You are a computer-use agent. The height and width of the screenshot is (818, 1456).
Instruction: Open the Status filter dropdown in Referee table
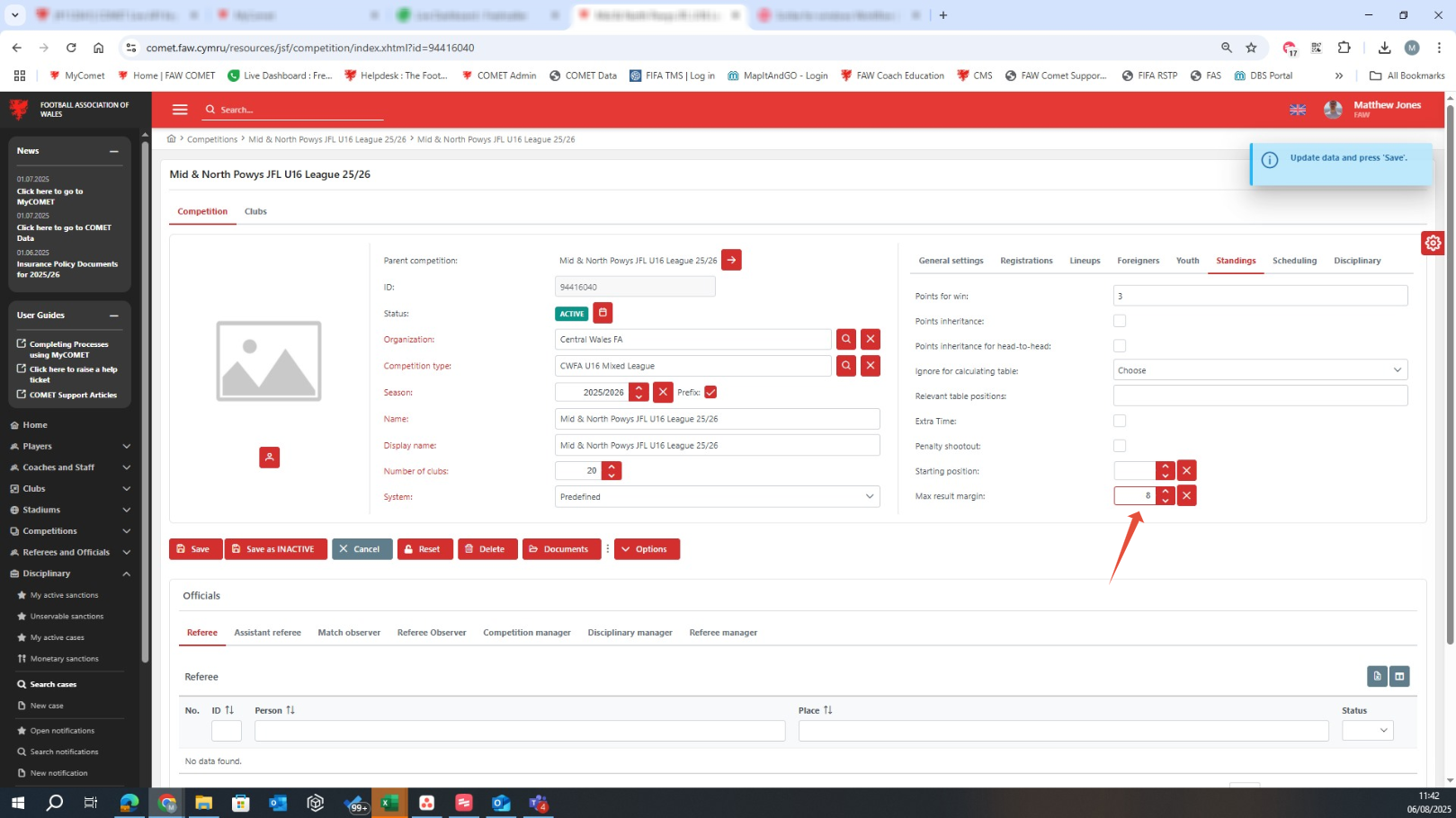1367,731
